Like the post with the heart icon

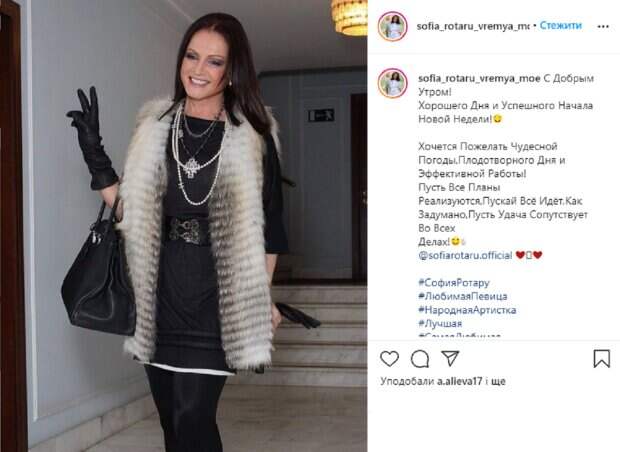[389, 359]
